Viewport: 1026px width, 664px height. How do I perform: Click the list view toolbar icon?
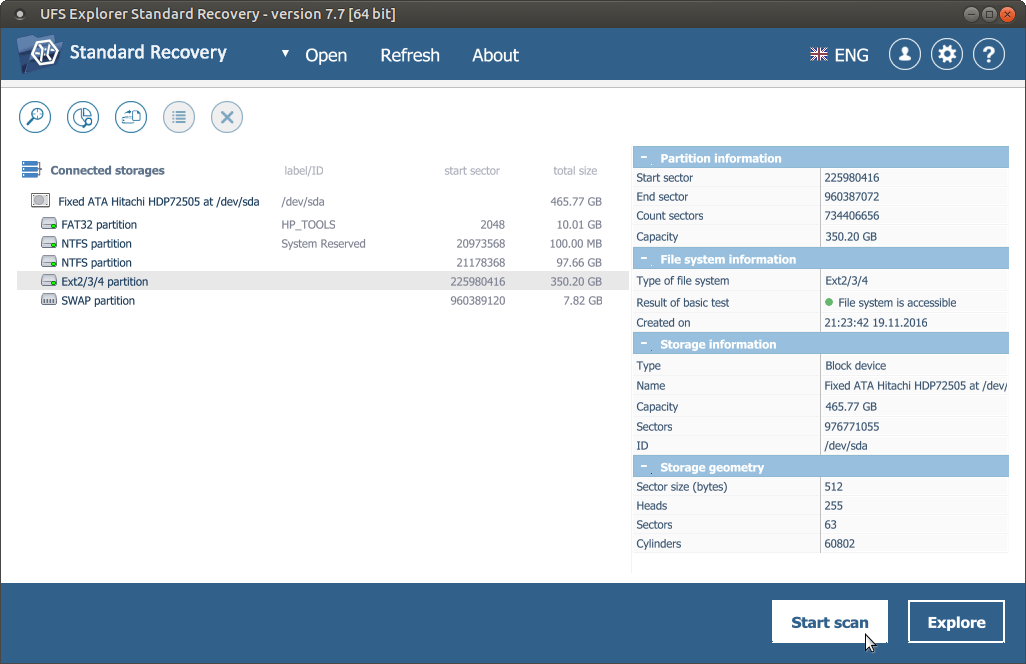[179, 117]
